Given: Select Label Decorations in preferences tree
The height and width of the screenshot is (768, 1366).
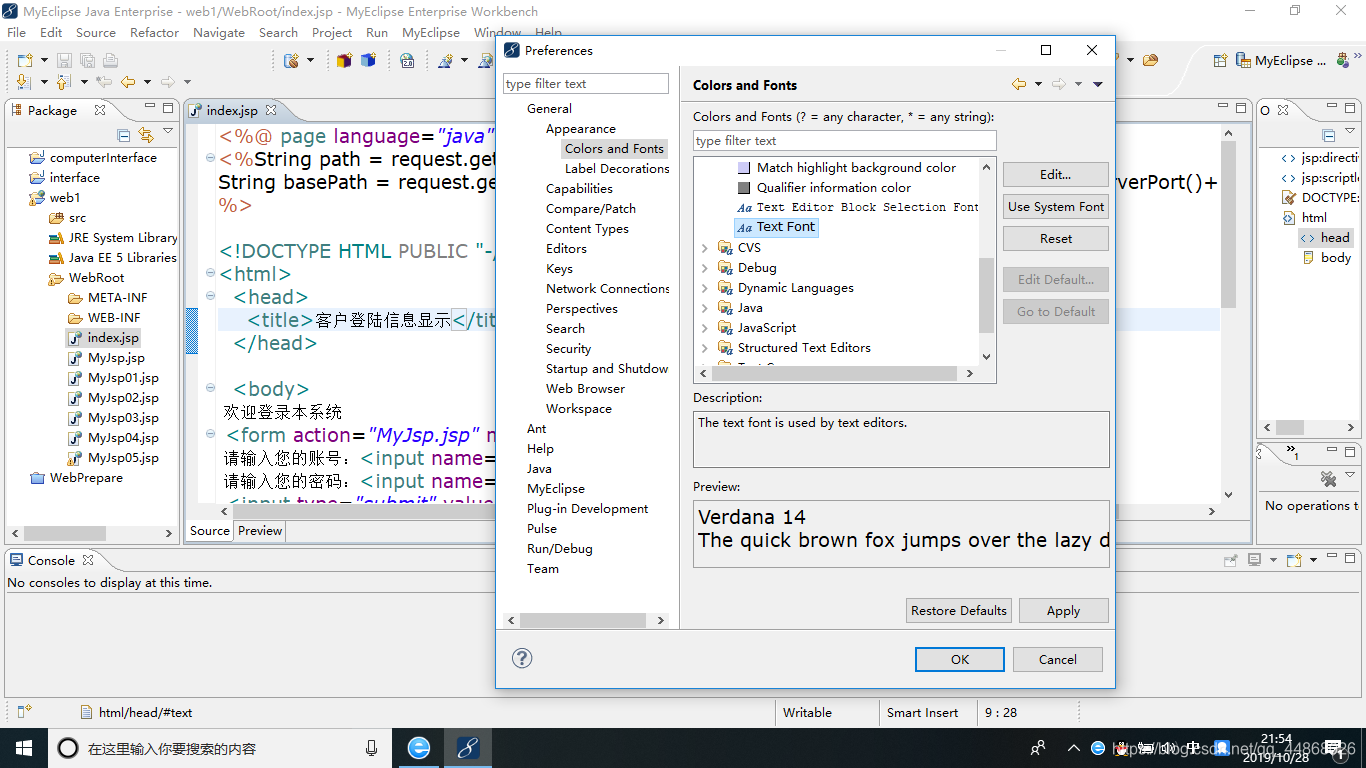Looking at the screenshot, I should click(x=617, y=169).
